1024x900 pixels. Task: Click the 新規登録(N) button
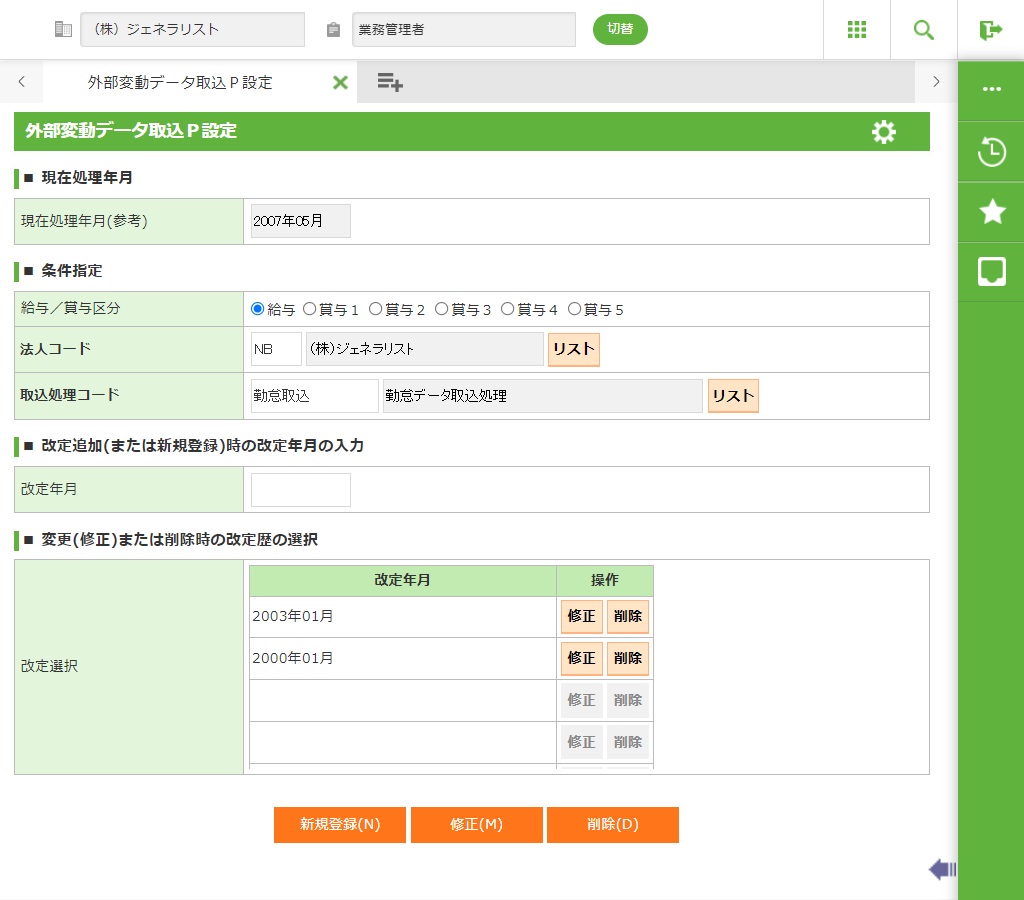(340, 825)
